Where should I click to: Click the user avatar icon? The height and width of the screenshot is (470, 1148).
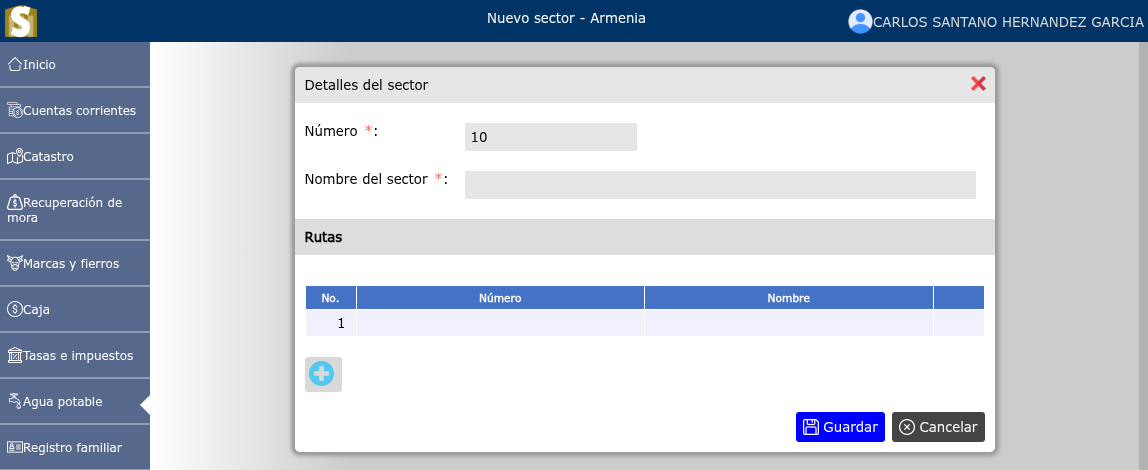[860, 21]
